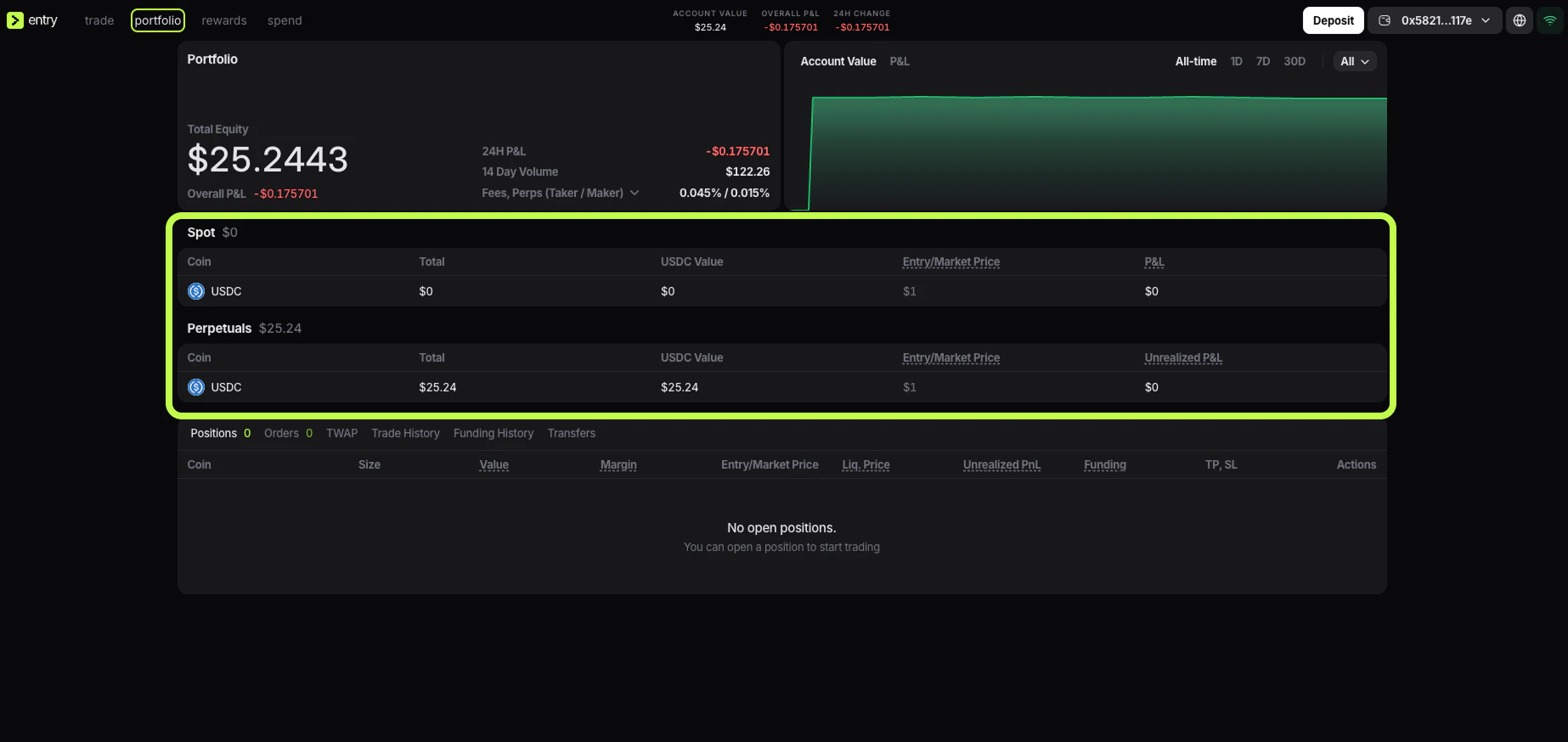Open the rewards nav item
Viewport: 1568px width, 742px height.
(x=224, y=20)
